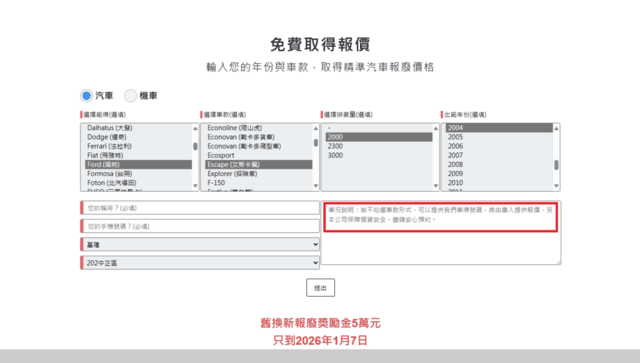Select Ford (福特) in brand list
This screenshot has height=363, width=640.
[138, 165]
